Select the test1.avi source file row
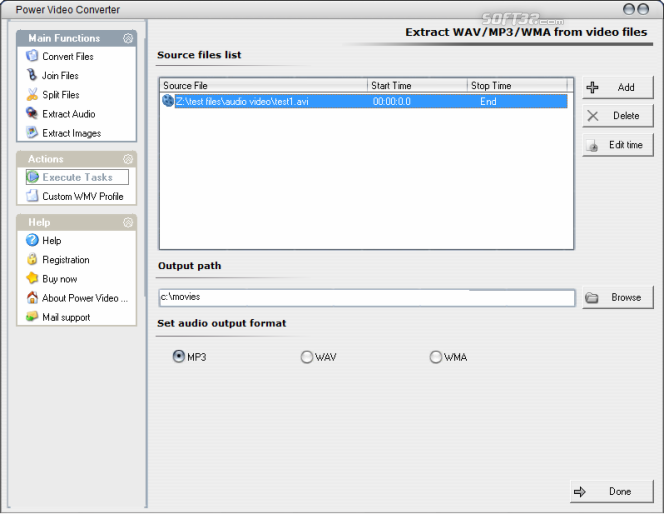This screenshot has width=664, height=514. 365,101
